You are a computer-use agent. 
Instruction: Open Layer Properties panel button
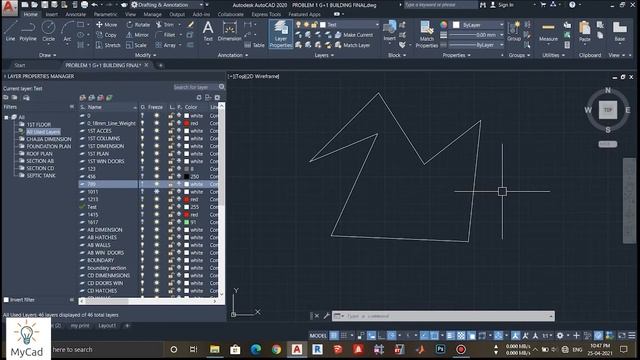coord(280,34)
